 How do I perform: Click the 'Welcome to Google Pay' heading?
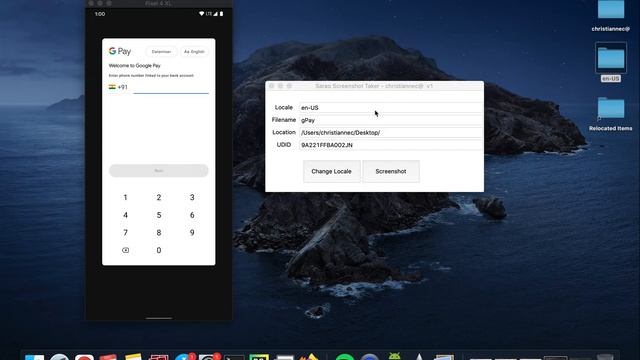[135, 66]
